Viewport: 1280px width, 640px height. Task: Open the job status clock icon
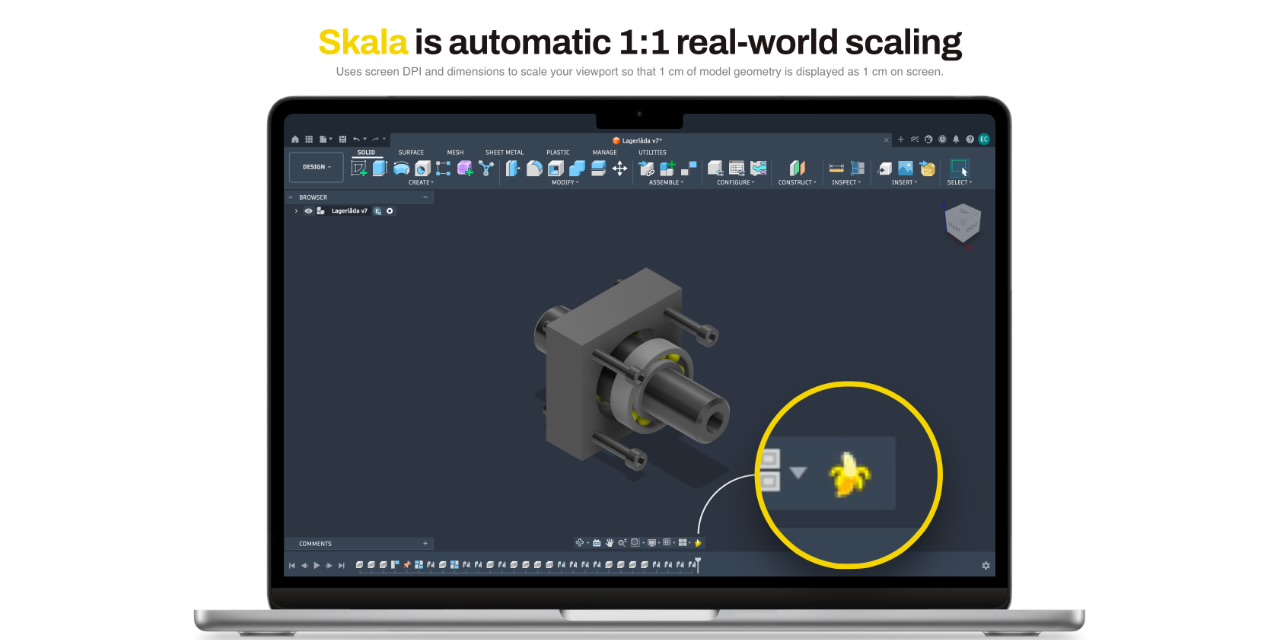click(942, 139)
